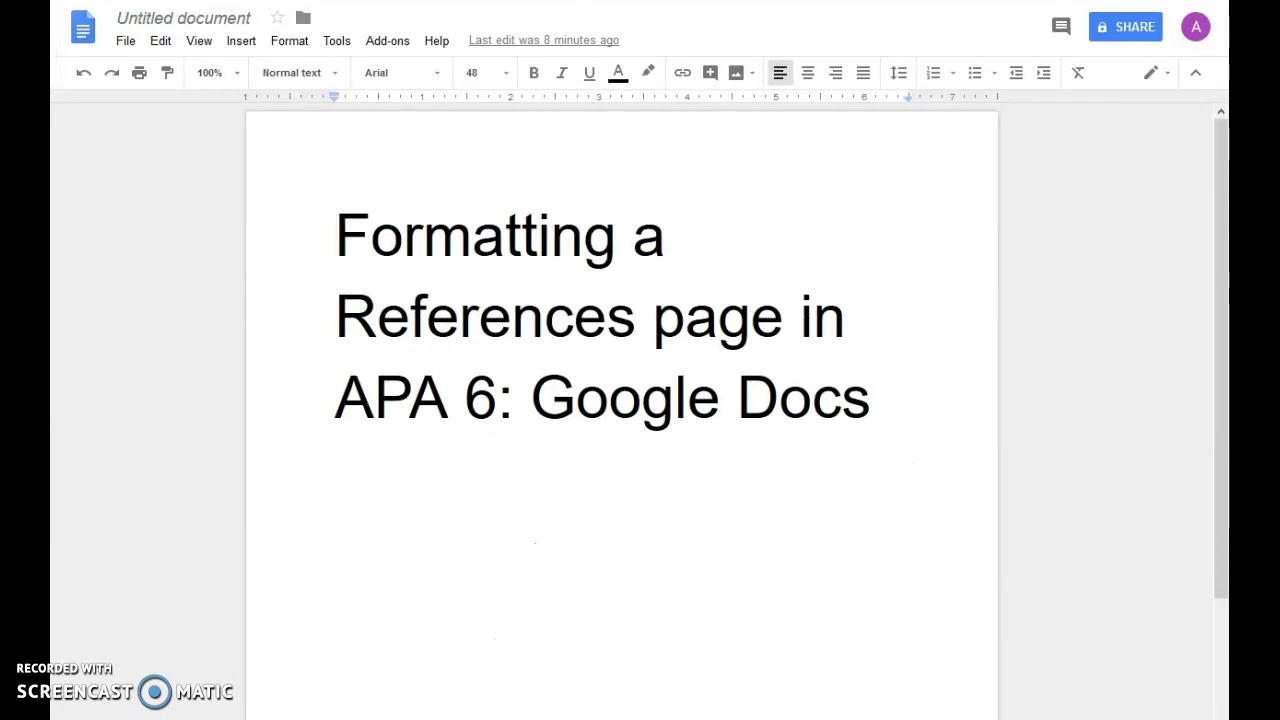Screen dimensions: 1280x720
Task: Toggle underline formatting
Action: point(589,73)
